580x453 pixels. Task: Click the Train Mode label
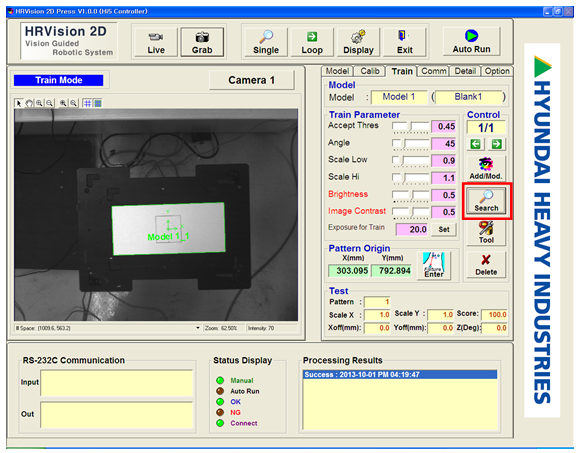pos(58,80)
